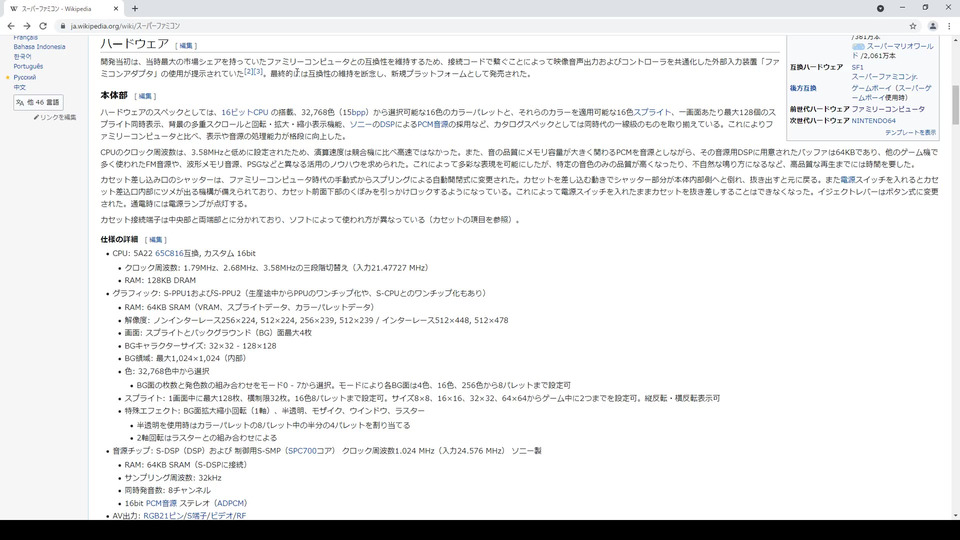Open the ビデオ link in AV出力 line
The image size is (960, 540).
pos(220,516)
